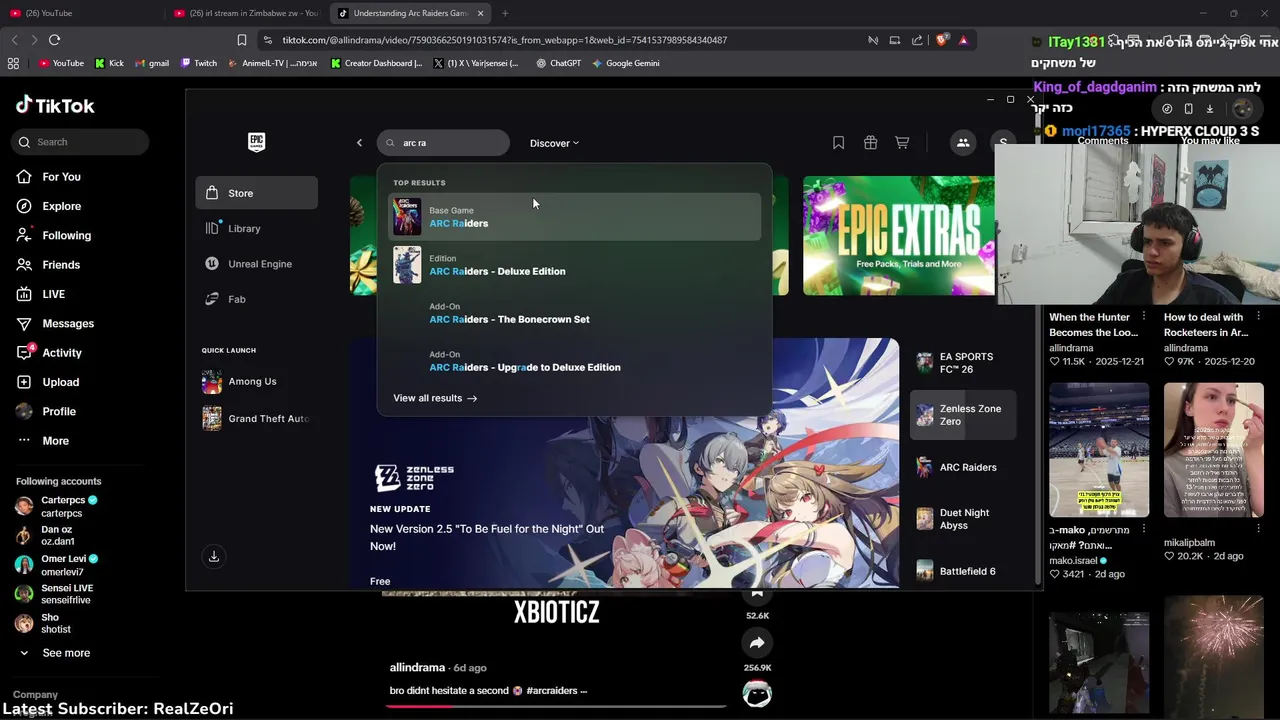The width and height of the screenshot is (1280, 720).
Task: Open TikTok Friends page
Action: tap(60, 265)
